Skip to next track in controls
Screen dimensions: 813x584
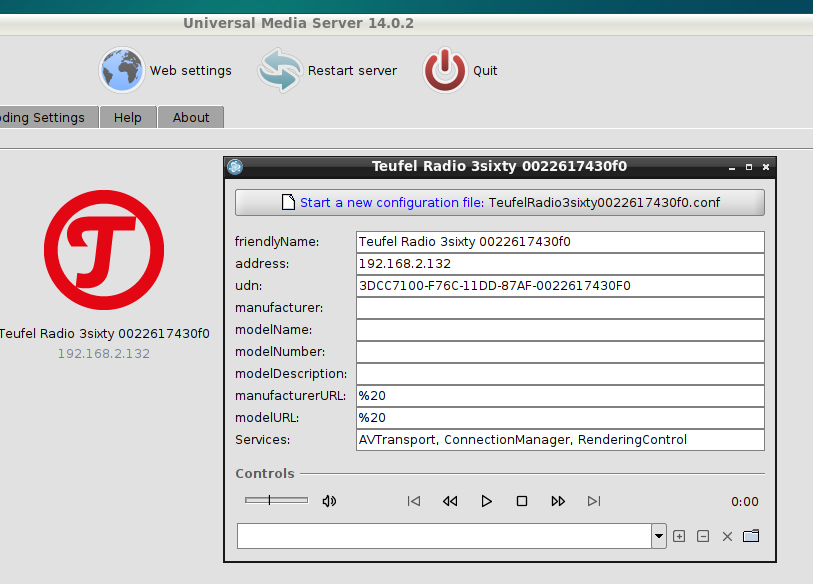(x=594, y=501)
